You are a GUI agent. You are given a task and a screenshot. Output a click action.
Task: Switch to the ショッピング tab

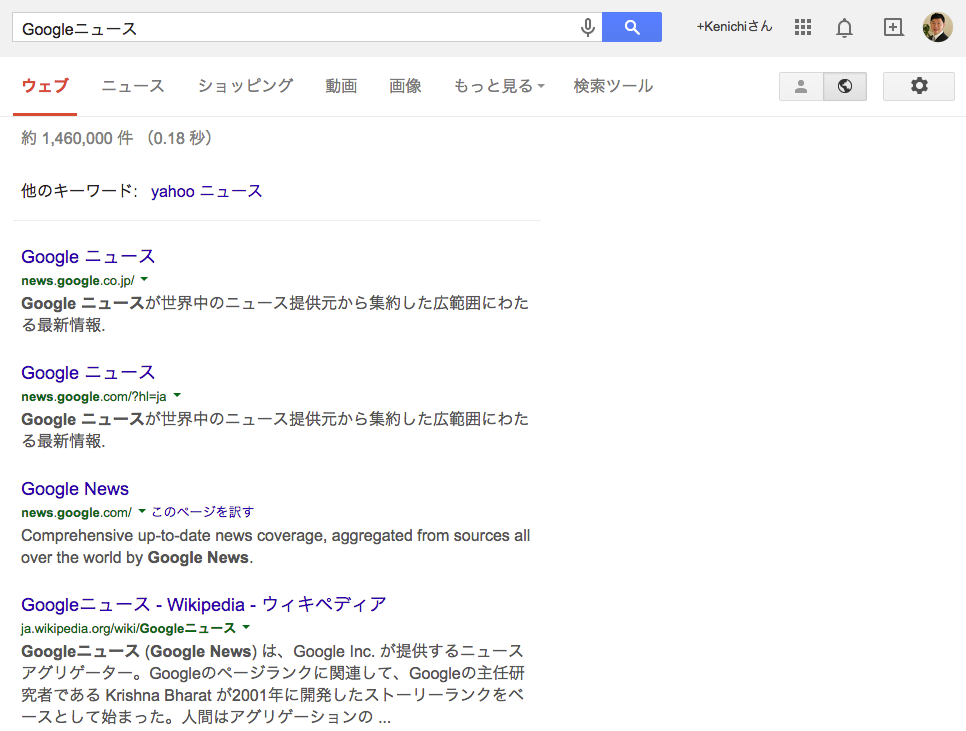click(245, 86)
